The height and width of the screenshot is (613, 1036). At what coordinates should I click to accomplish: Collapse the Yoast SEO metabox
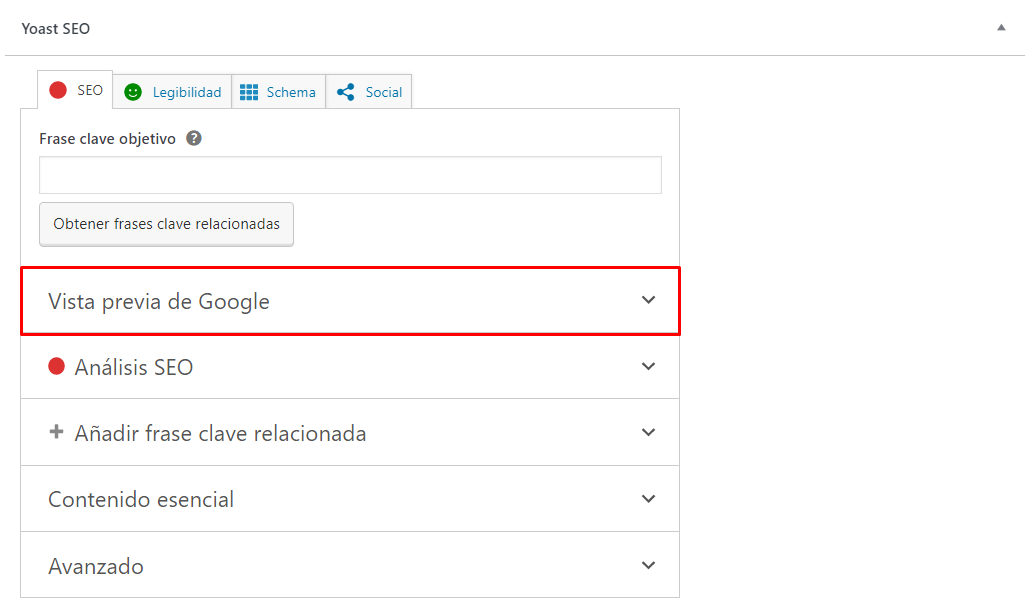(x=1001, y=28)
